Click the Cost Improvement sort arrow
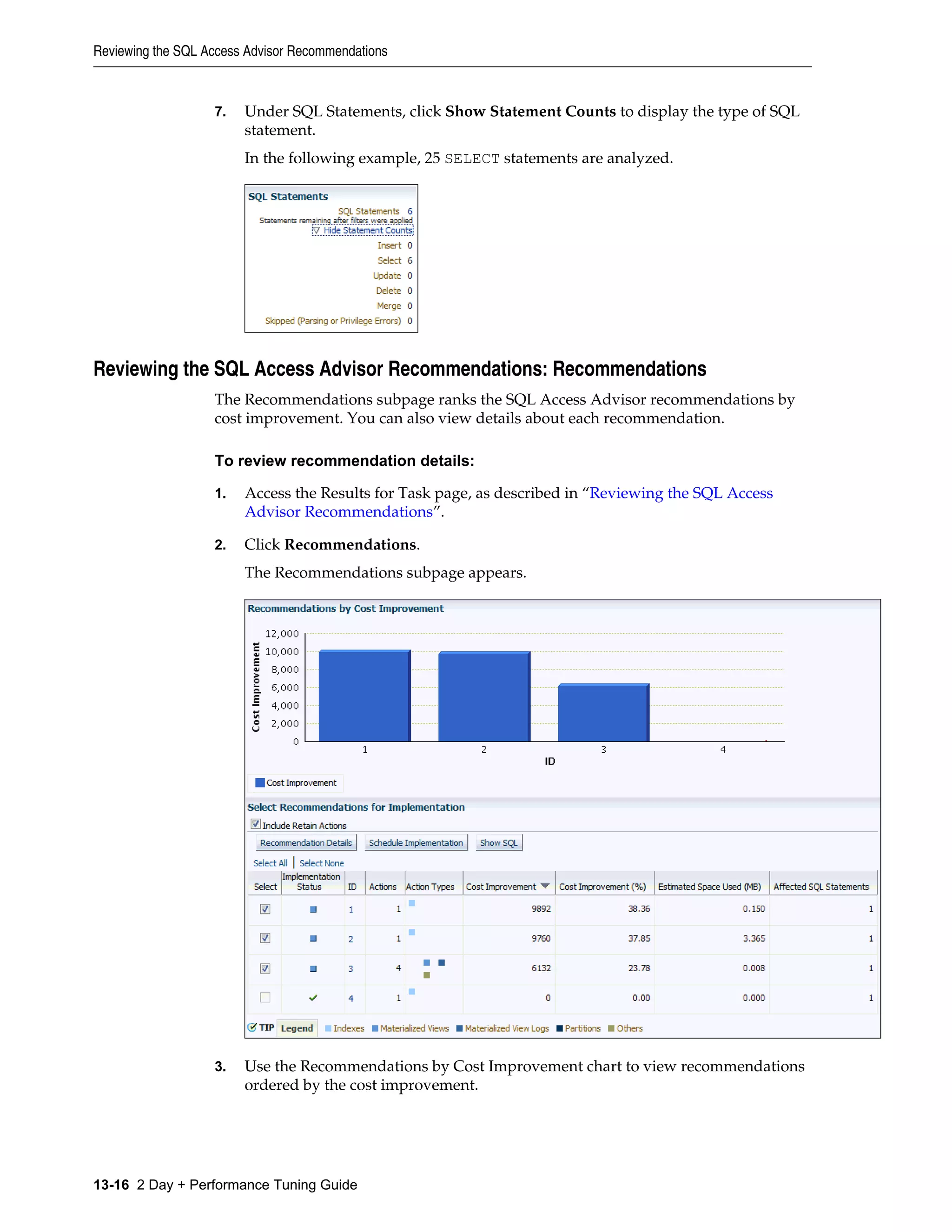 545,886
